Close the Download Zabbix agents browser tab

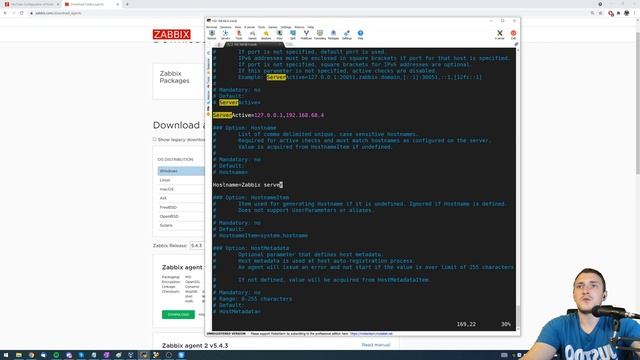tap(118, 4)
